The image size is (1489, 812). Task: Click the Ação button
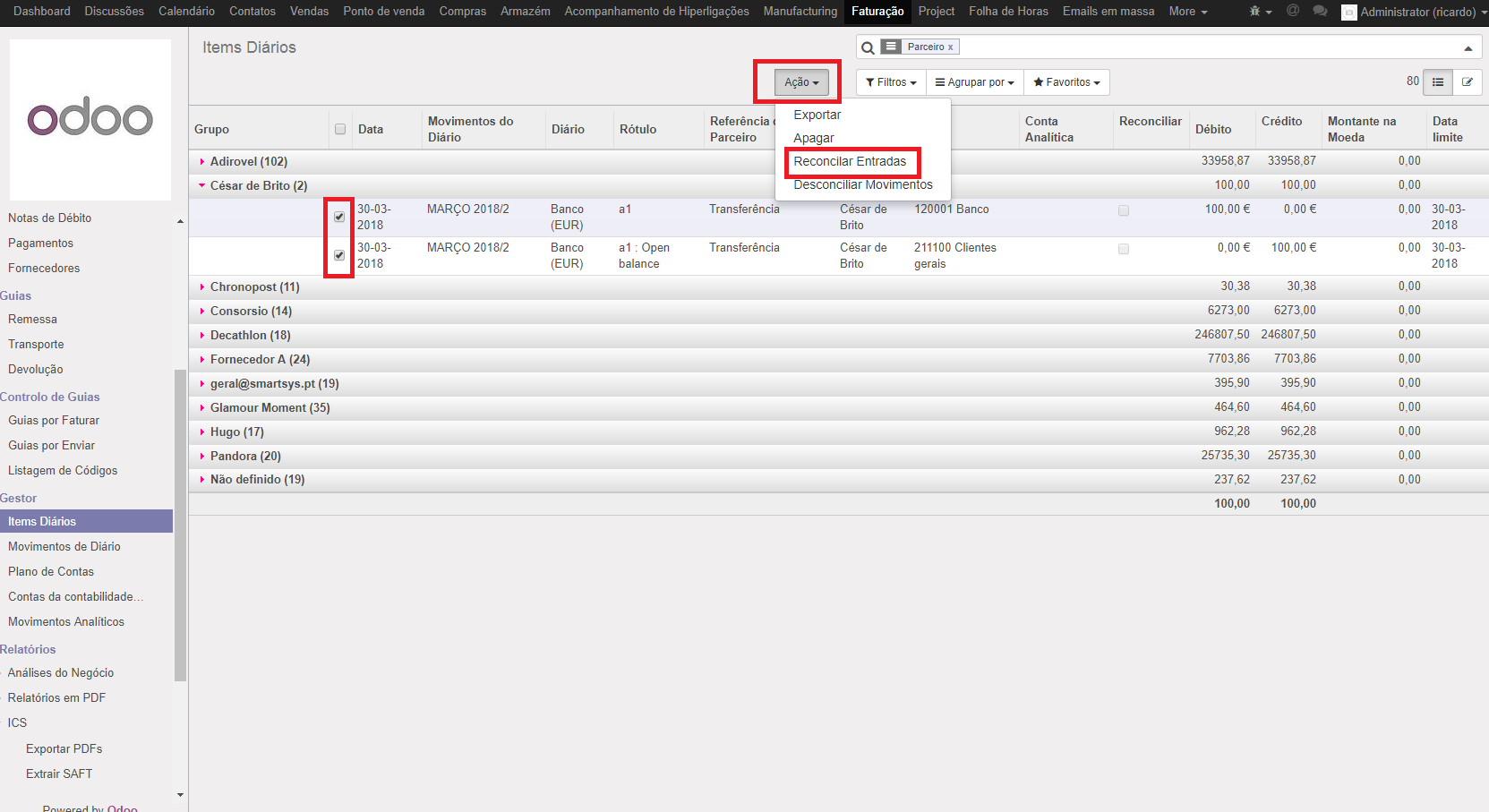point(801,82)
